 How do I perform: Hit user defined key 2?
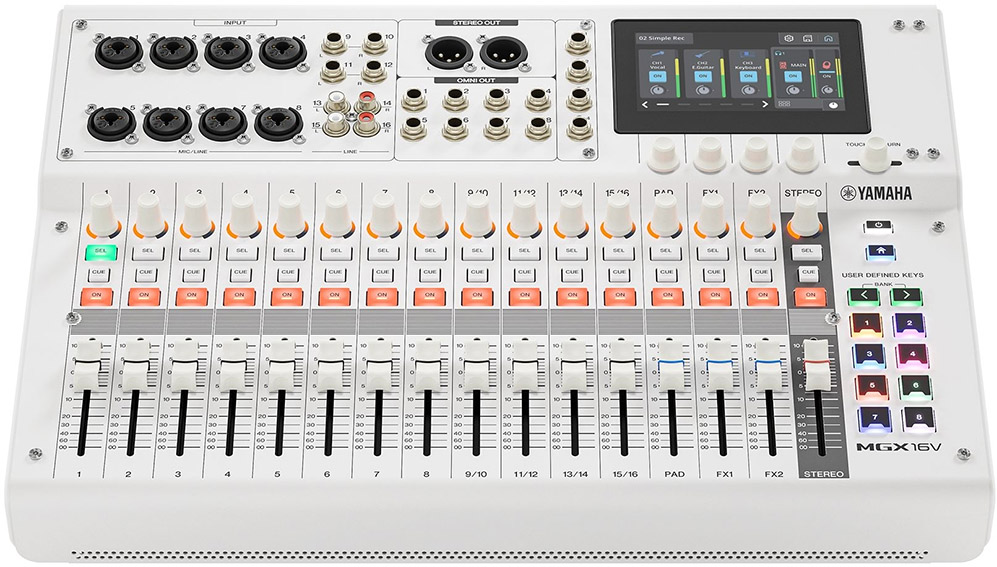tap(909, 324)
